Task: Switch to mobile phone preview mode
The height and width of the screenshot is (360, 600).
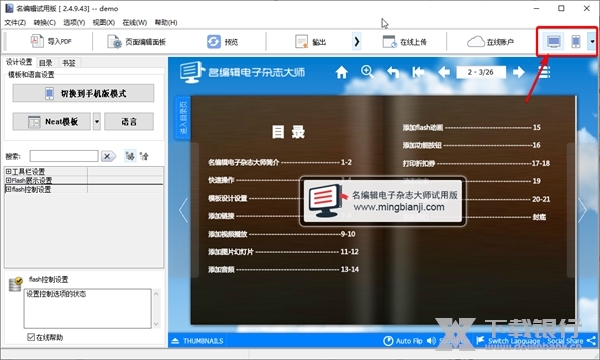Action: click(576, 41)
